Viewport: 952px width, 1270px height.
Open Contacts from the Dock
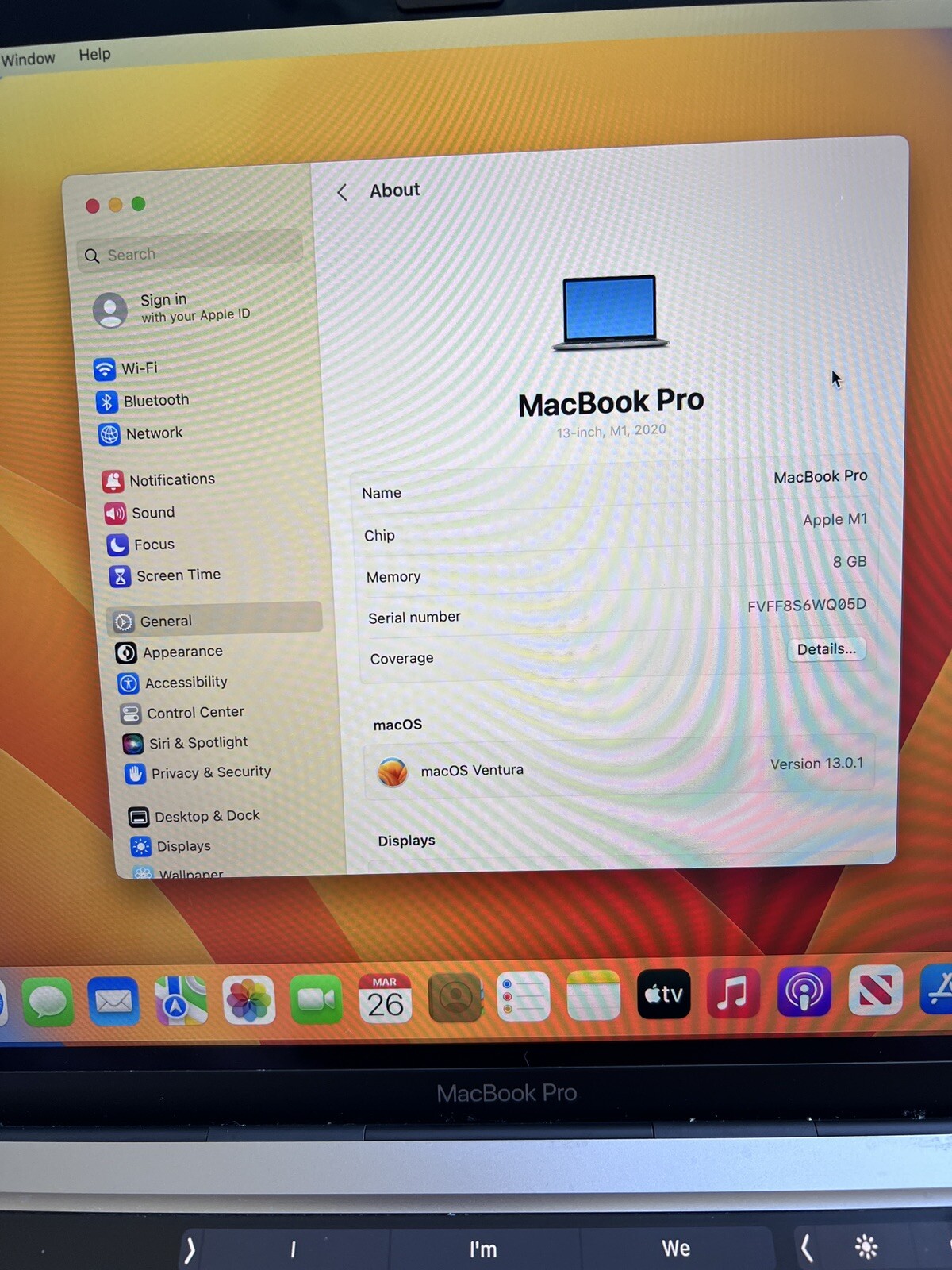pos(455,997)
